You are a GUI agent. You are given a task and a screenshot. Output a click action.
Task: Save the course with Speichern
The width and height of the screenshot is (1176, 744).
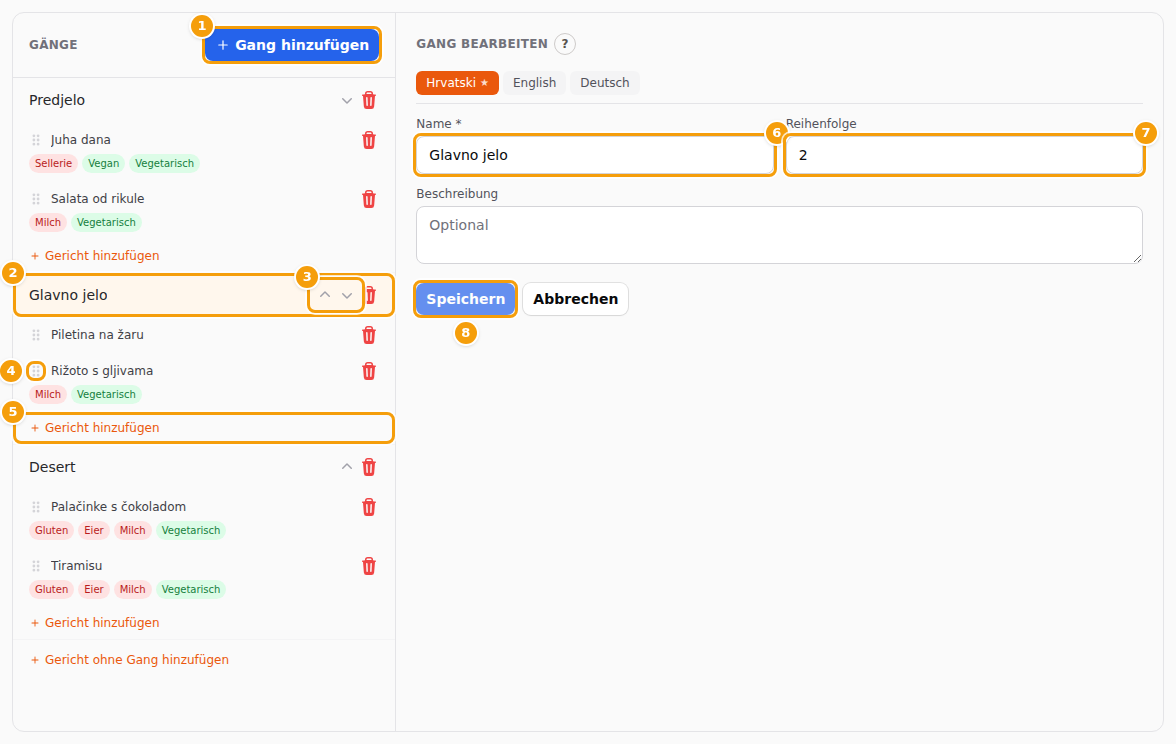[x=466, y=299]
